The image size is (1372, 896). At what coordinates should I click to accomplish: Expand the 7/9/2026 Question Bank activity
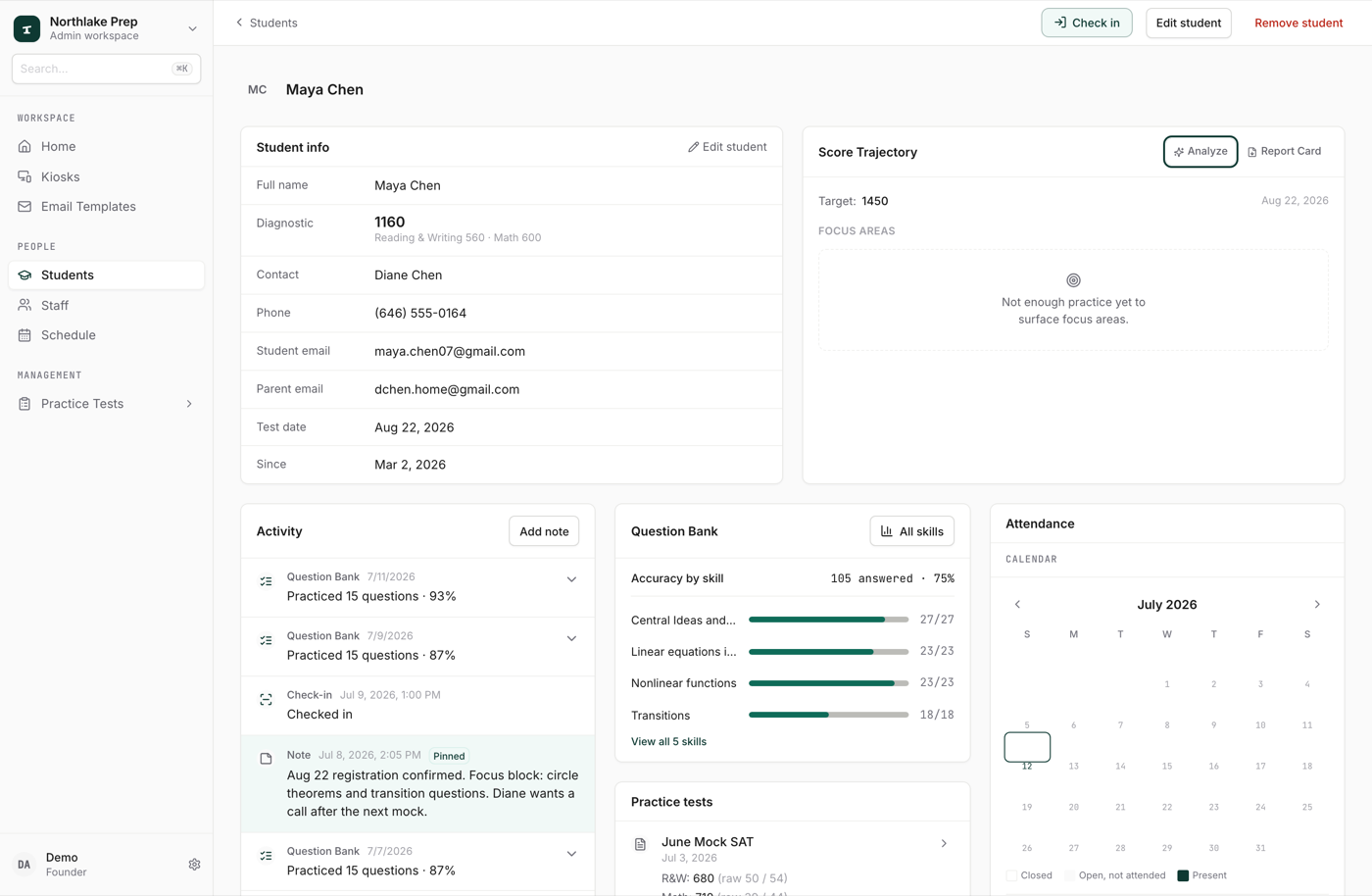point(571,638)
